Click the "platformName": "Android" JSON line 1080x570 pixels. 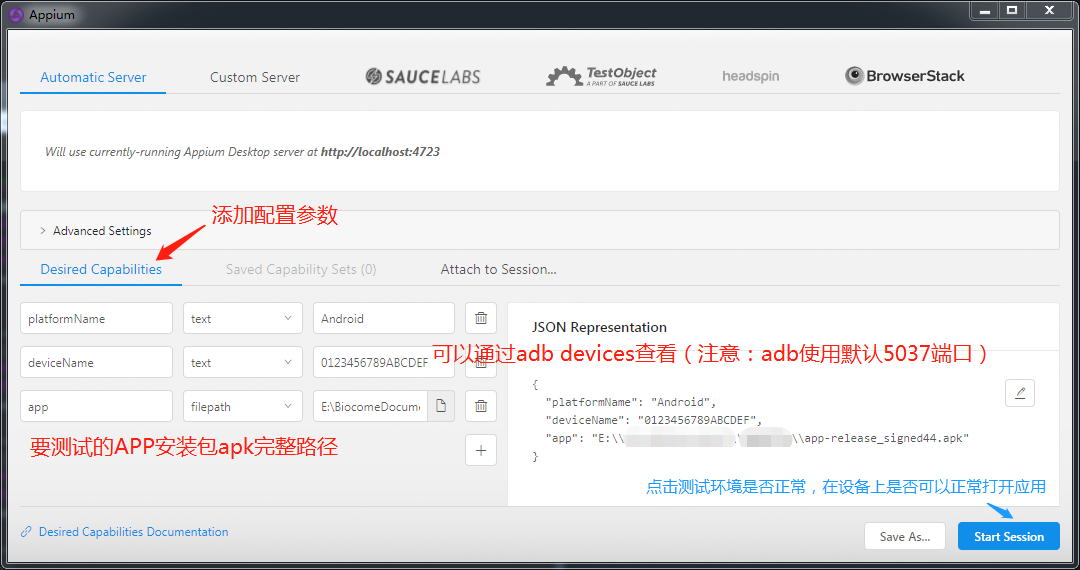[631, 402]
